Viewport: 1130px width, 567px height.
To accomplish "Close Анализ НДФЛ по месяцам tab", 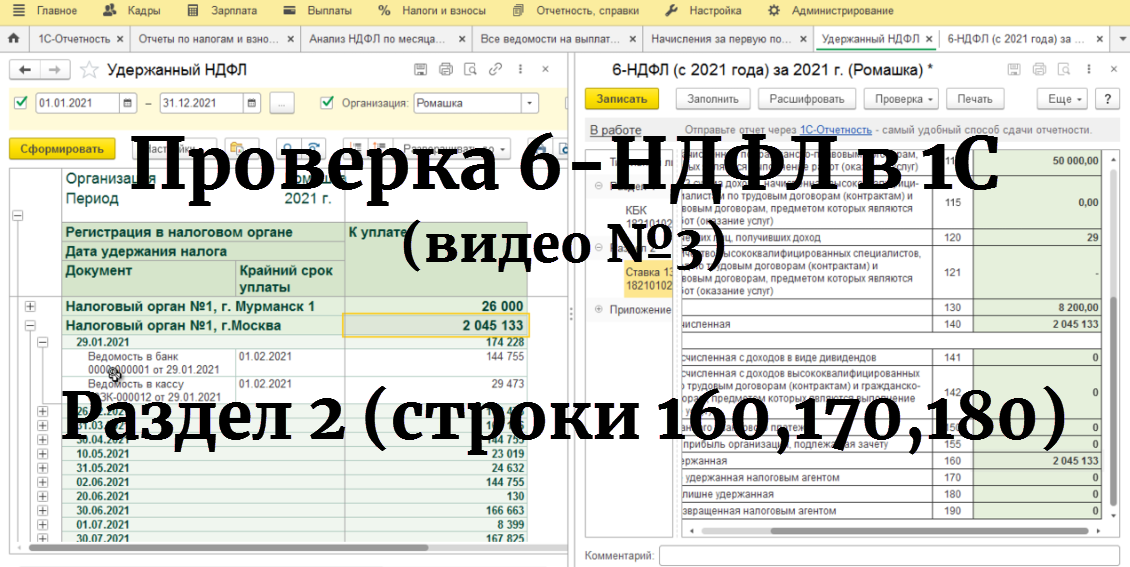I will (461, 39).
